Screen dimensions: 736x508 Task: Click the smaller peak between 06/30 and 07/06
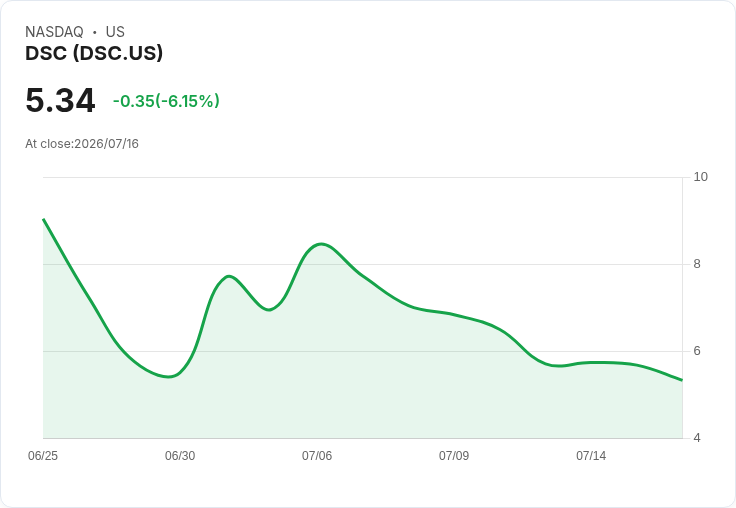pyautogui.click(x=229, y=276)
